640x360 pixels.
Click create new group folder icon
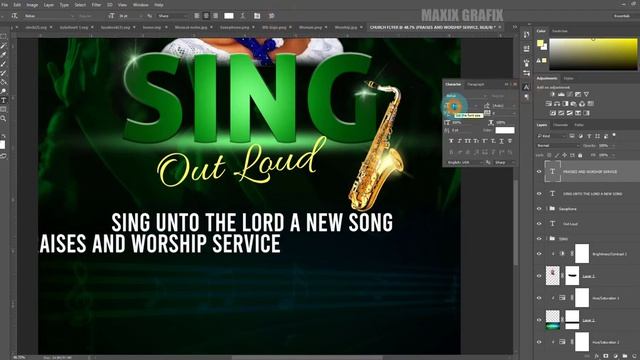(x=625, y=356)
